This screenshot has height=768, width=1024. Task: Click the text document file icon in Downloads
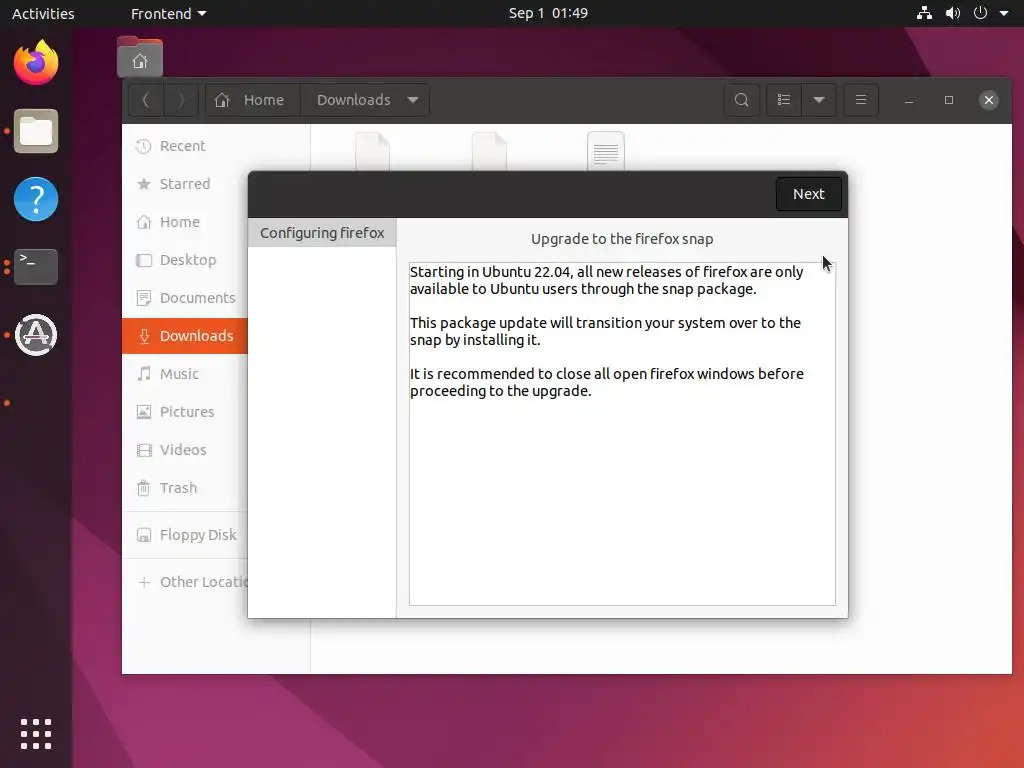pyautogui.click(x=605, y=151)
